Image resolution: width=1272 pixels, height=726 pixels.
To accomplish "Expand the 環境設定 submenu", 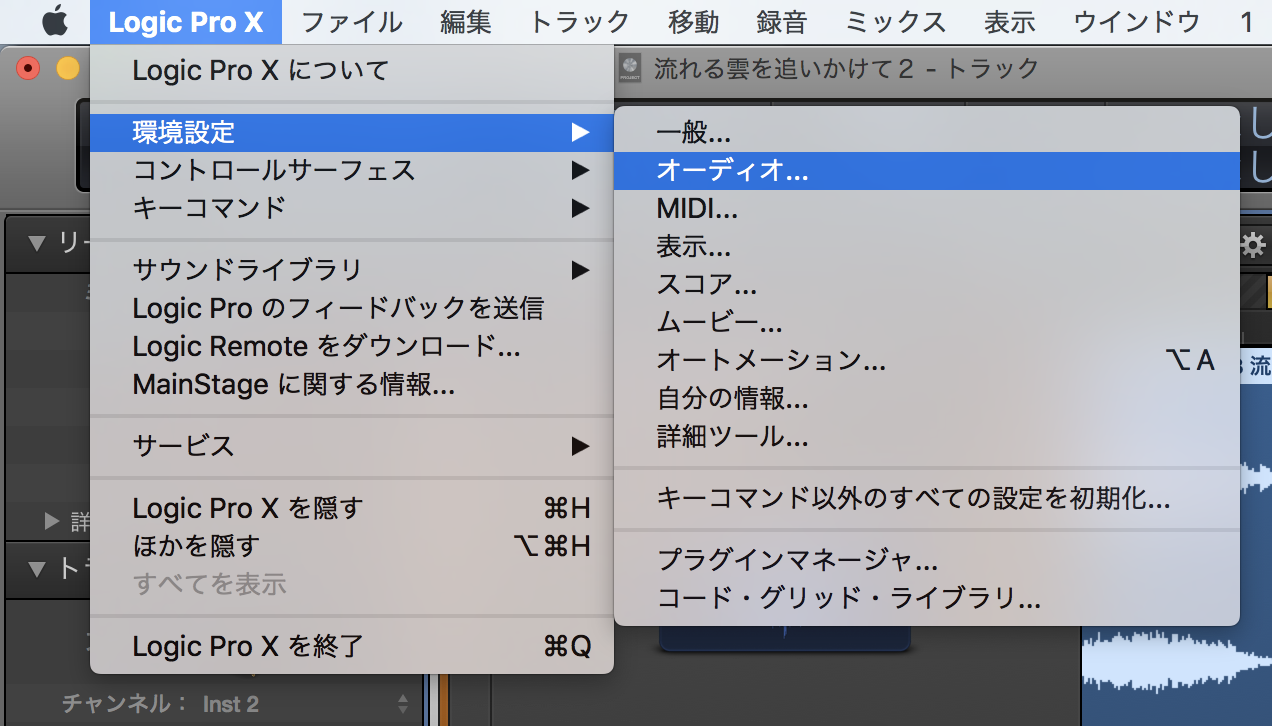I will [x=351, y=132].
